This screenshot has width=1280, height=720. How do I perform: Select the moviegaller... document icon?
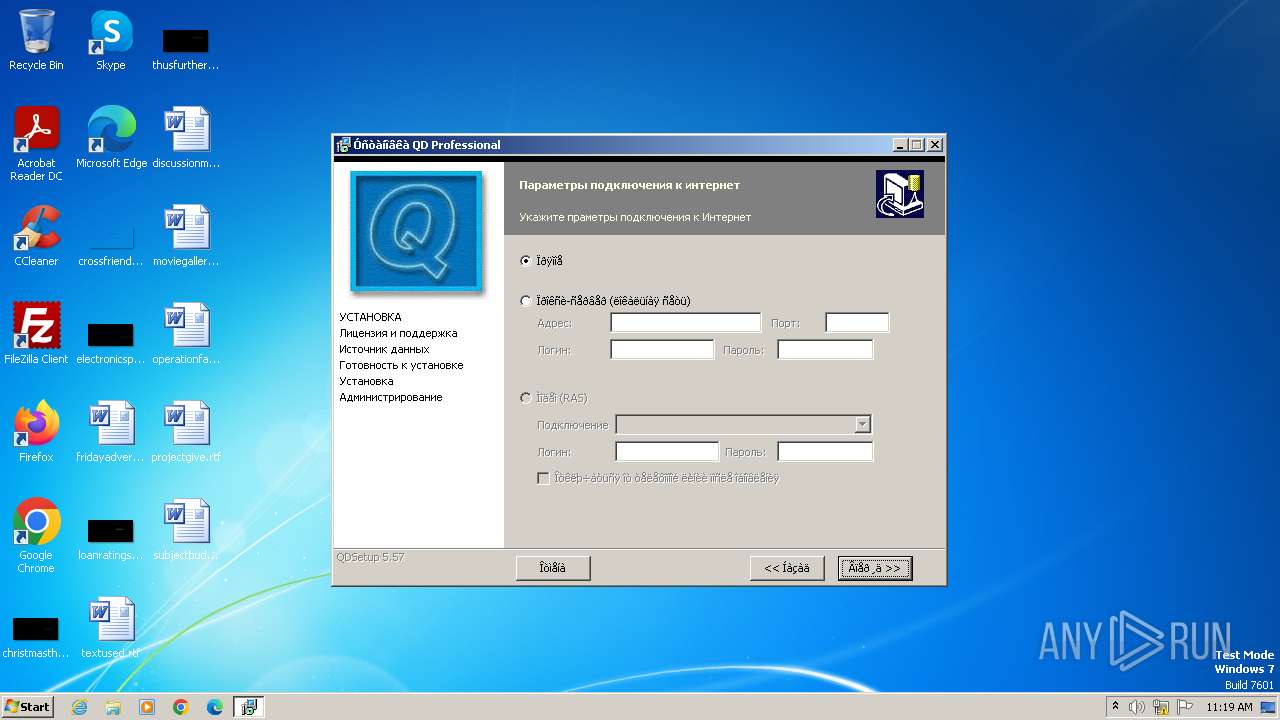click(186, 235)
